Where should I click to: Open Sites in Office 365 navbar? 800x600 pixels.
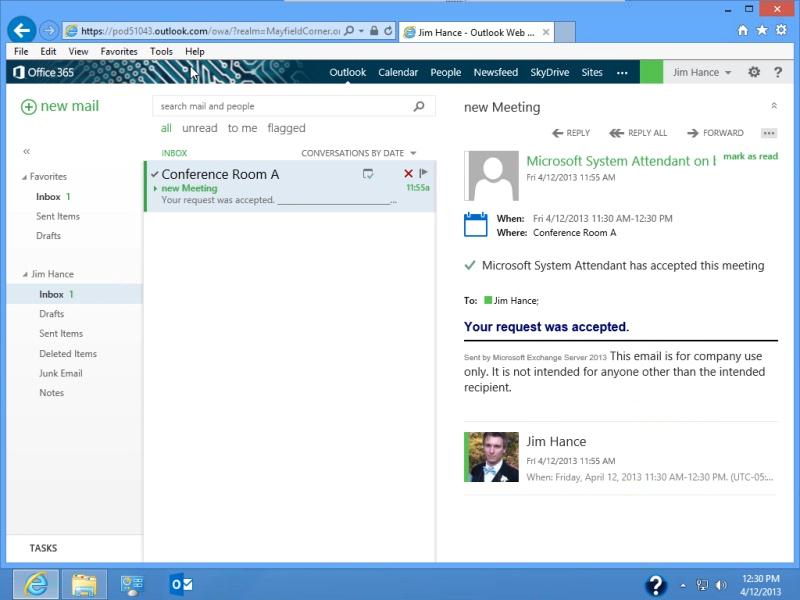(x=592, y=72)
